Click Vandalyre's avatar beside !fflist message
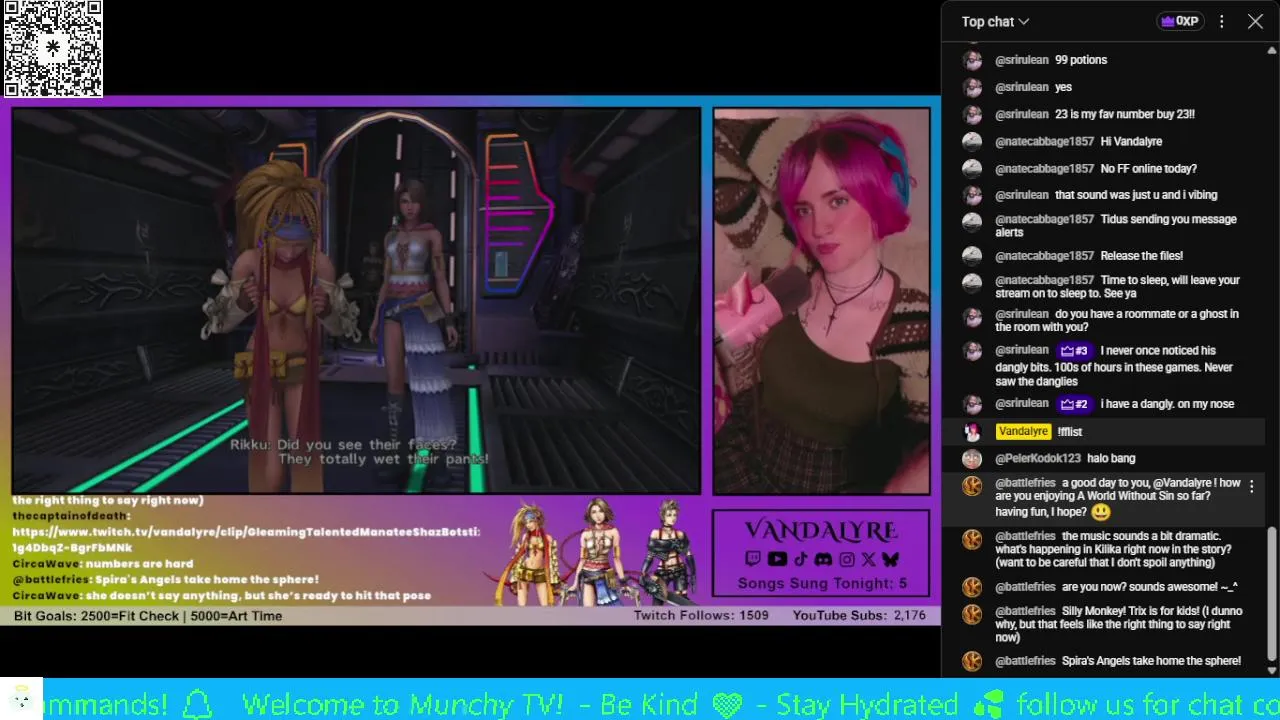Screen dimensions: 1280x720 (x=972, y=432)
